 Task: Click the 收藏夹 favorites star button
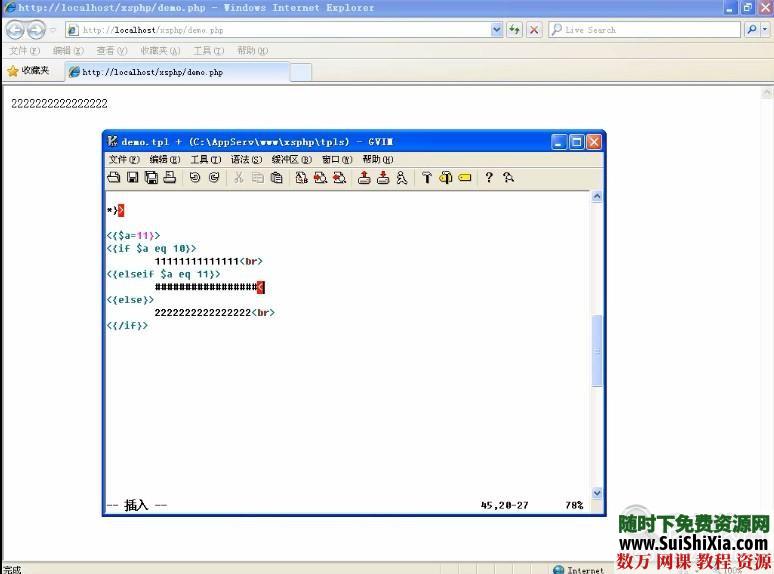[28, 71]
